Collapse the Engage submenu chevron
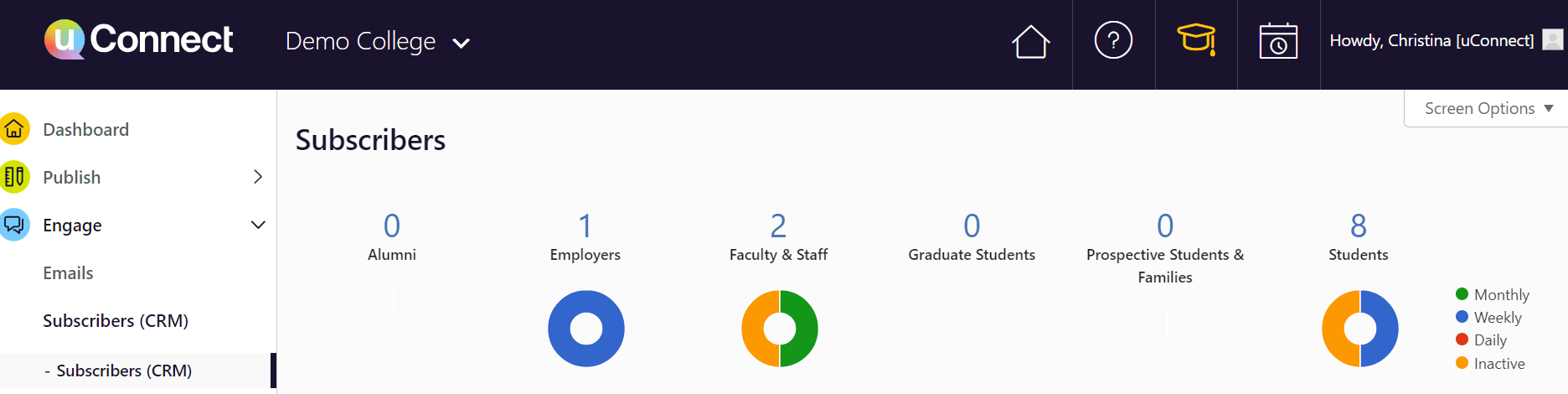 (x=258, y=225)
